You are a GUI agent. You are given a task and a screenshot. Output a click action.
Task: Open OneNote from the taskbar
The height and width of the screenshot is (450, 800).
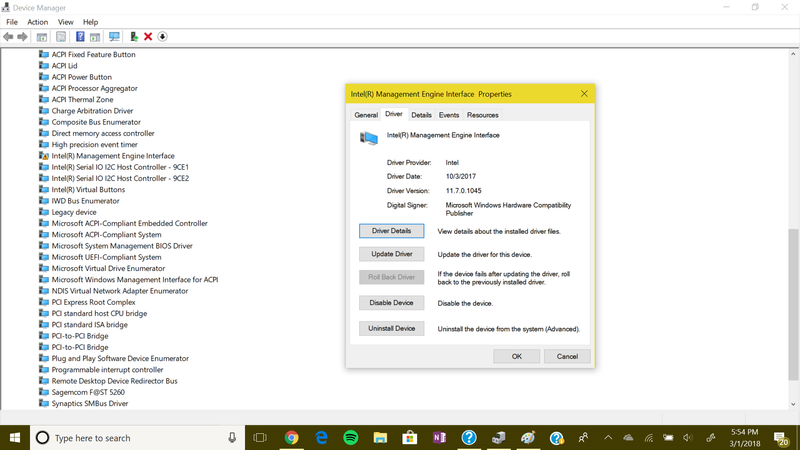coord(439,438)
